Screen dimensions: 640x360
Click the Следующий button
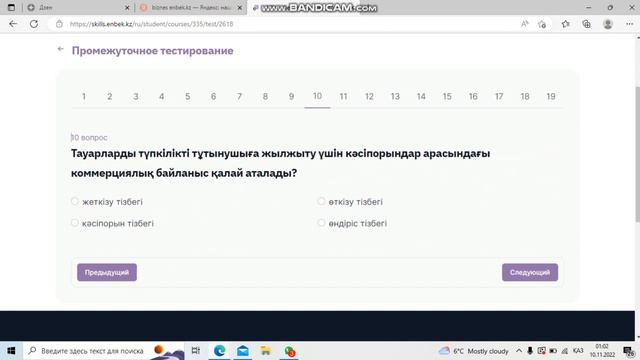[x=530, y=272]
